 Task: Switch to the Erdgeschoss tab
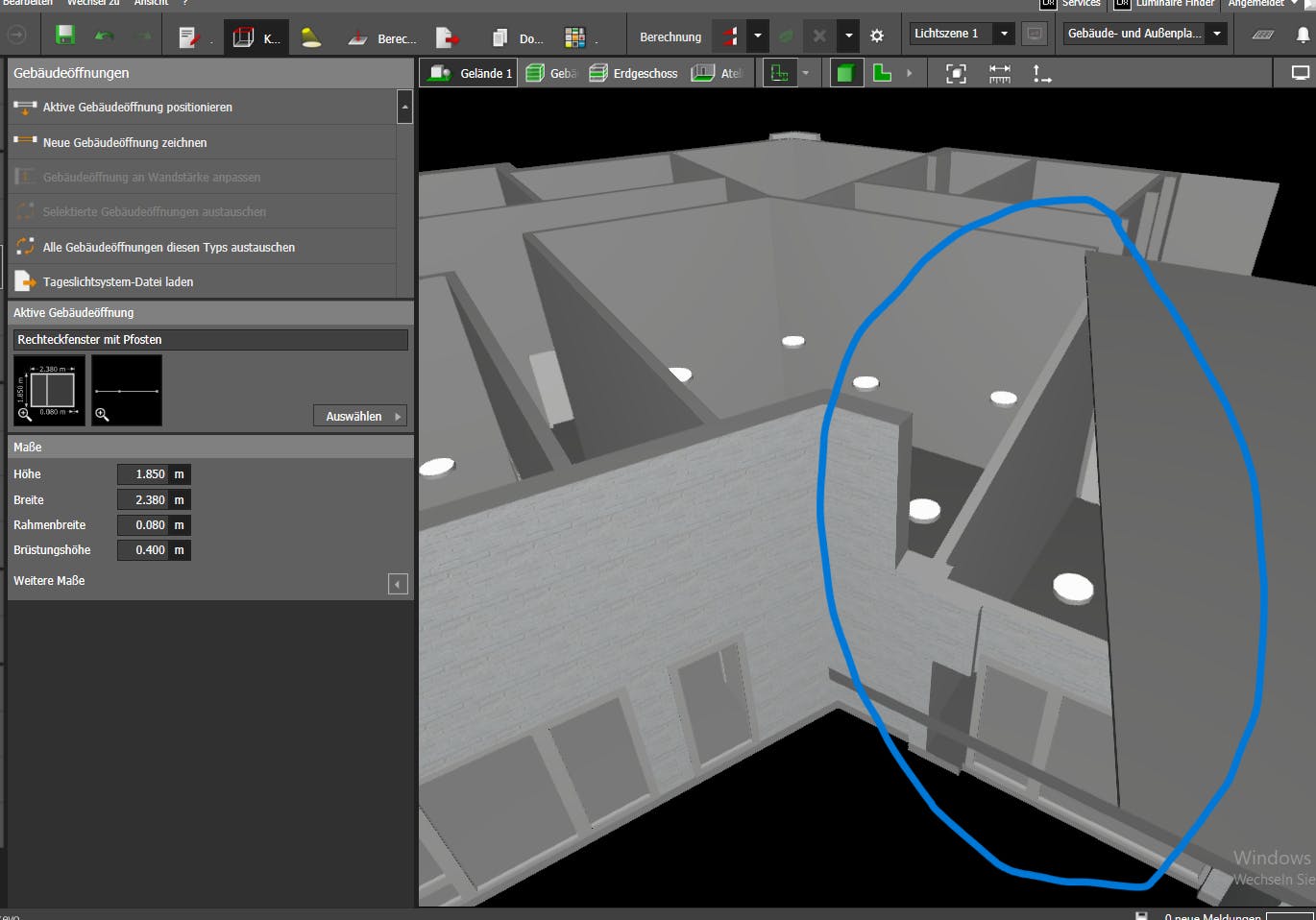click(x=634, y=73)
